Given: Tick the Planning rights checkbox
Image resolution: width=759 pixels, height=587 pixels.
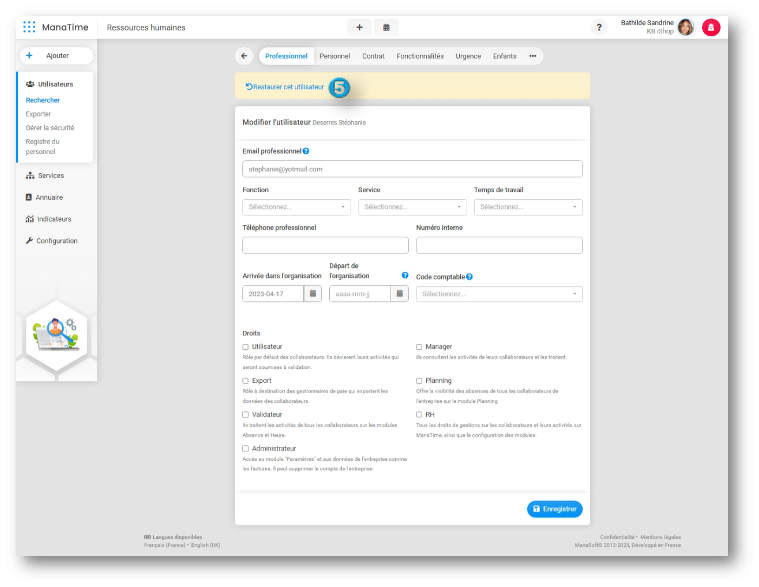Looking at the screenshot, I should click(x=419, y=381).
